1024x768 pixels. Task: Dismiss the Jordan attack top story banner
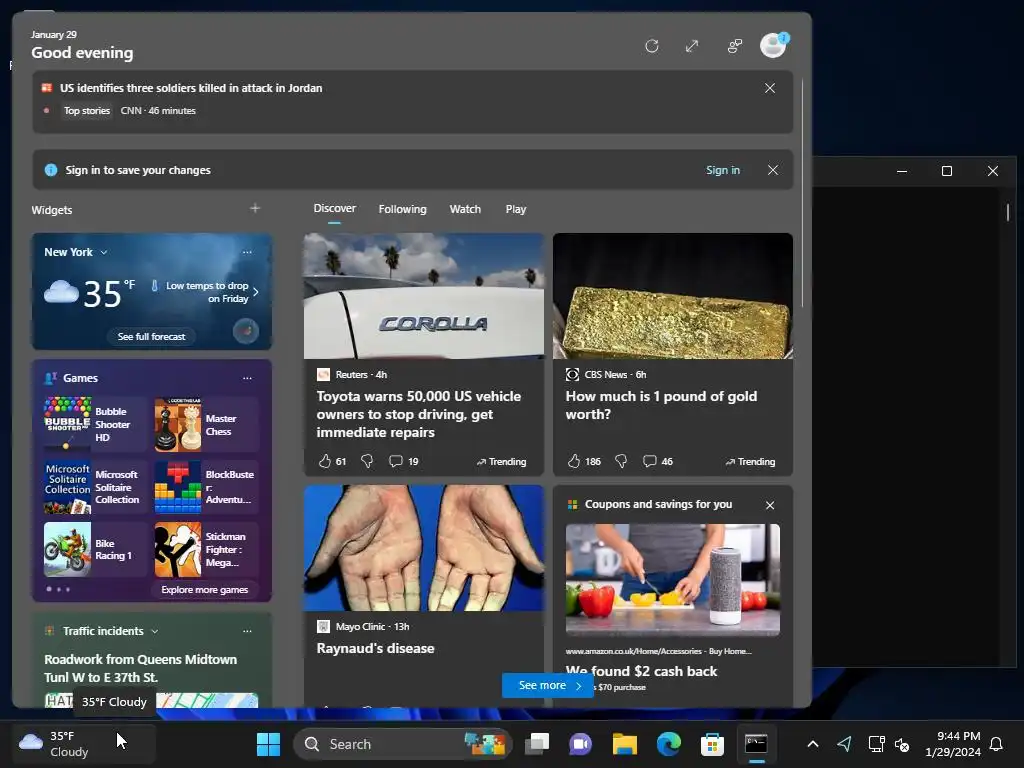[770, 88]
